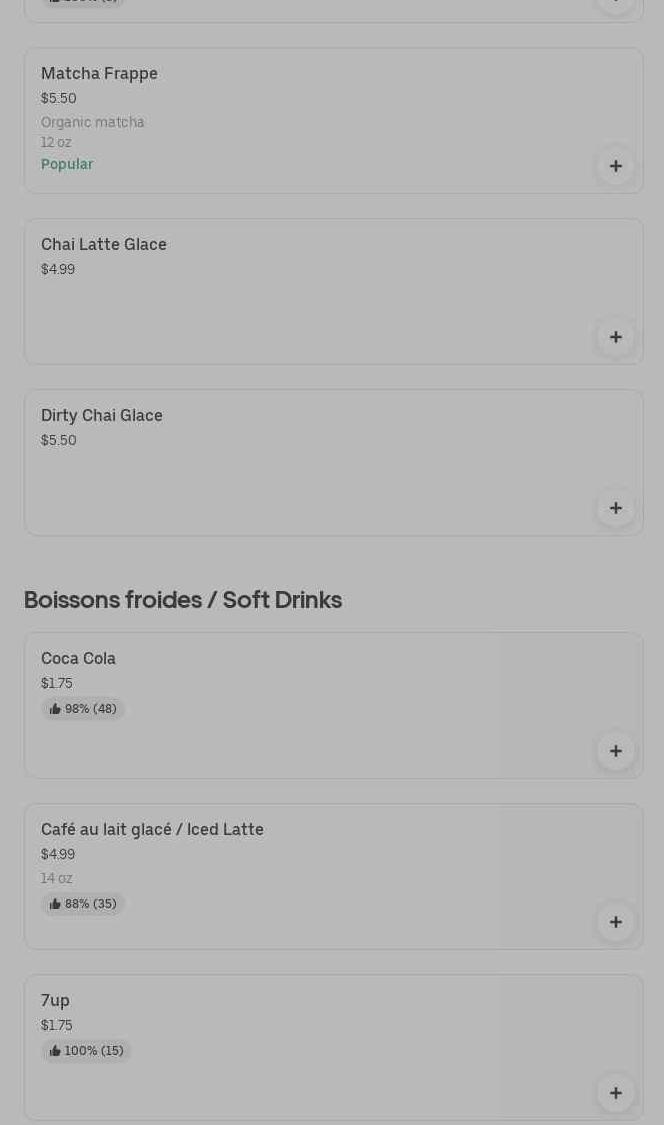Screen dimensions: 664x1125
Task: Open the Coca Cola menu item
Action: pos(78,658)
